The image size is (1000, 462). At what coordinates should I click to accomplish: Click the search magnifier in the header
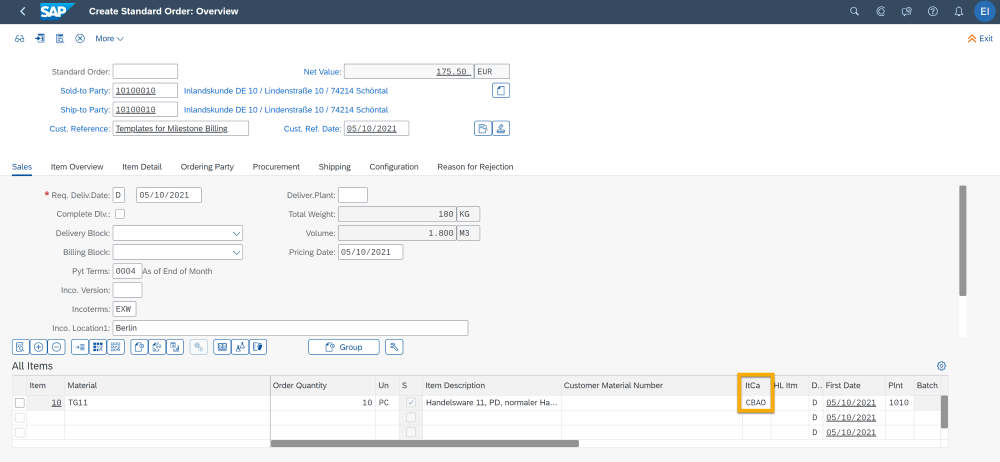point(854,11)
